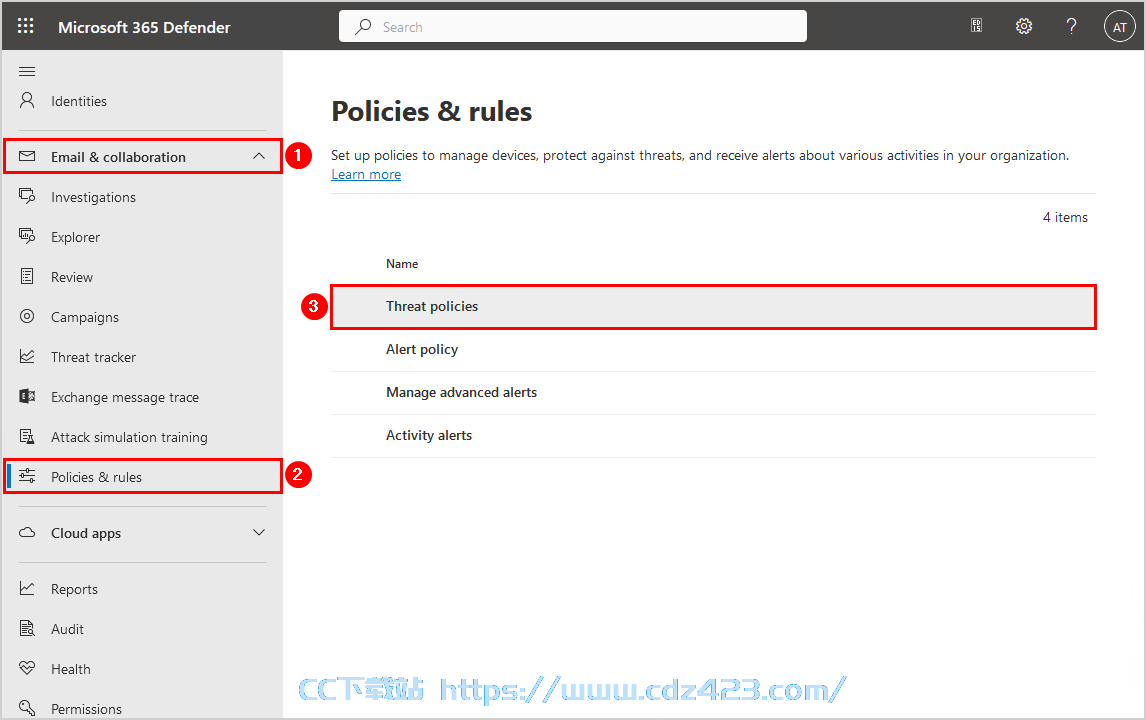Go to Audit page

coord(67,629)
